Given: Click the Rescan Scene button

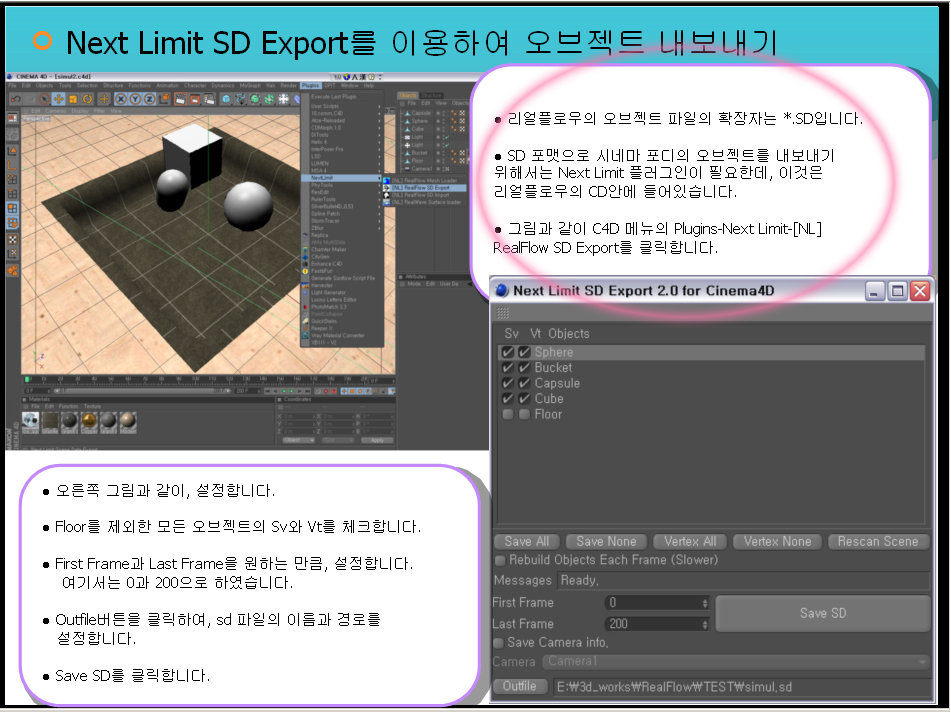Looking at the screenshot, I should [878, 542].
